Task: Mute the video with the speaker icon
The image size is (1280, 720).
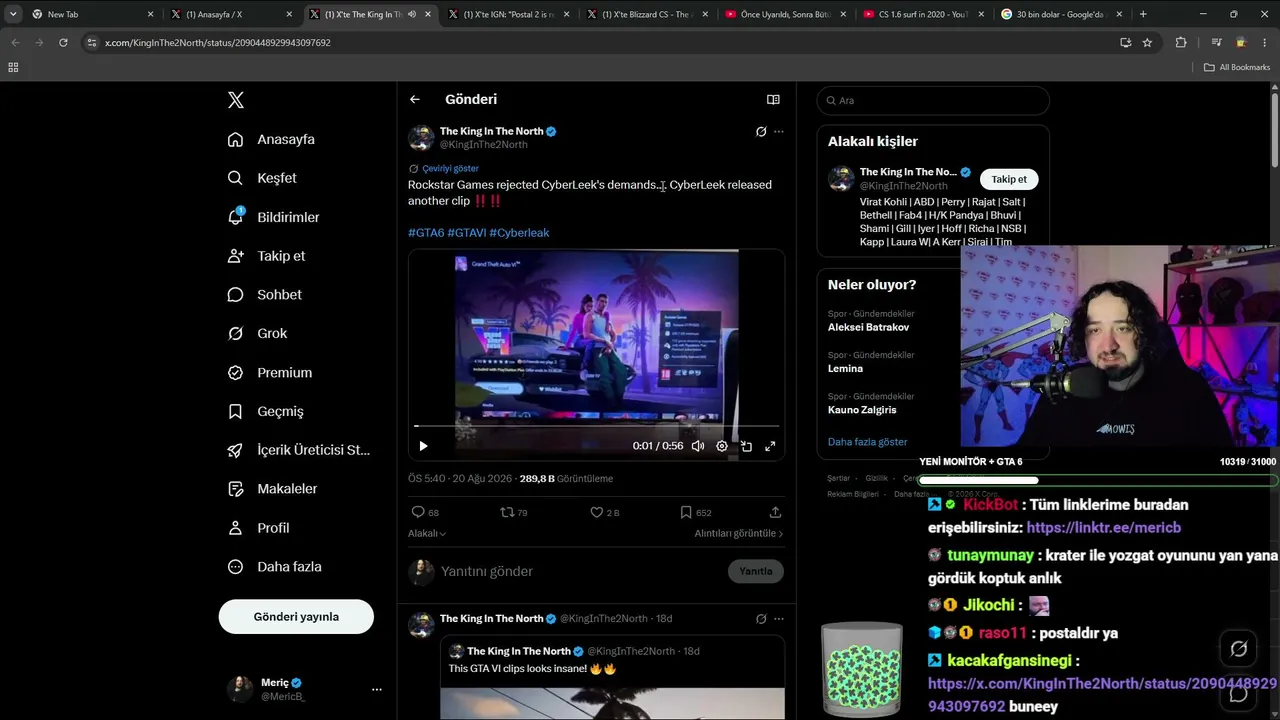Action: click(x=698, y=446)
